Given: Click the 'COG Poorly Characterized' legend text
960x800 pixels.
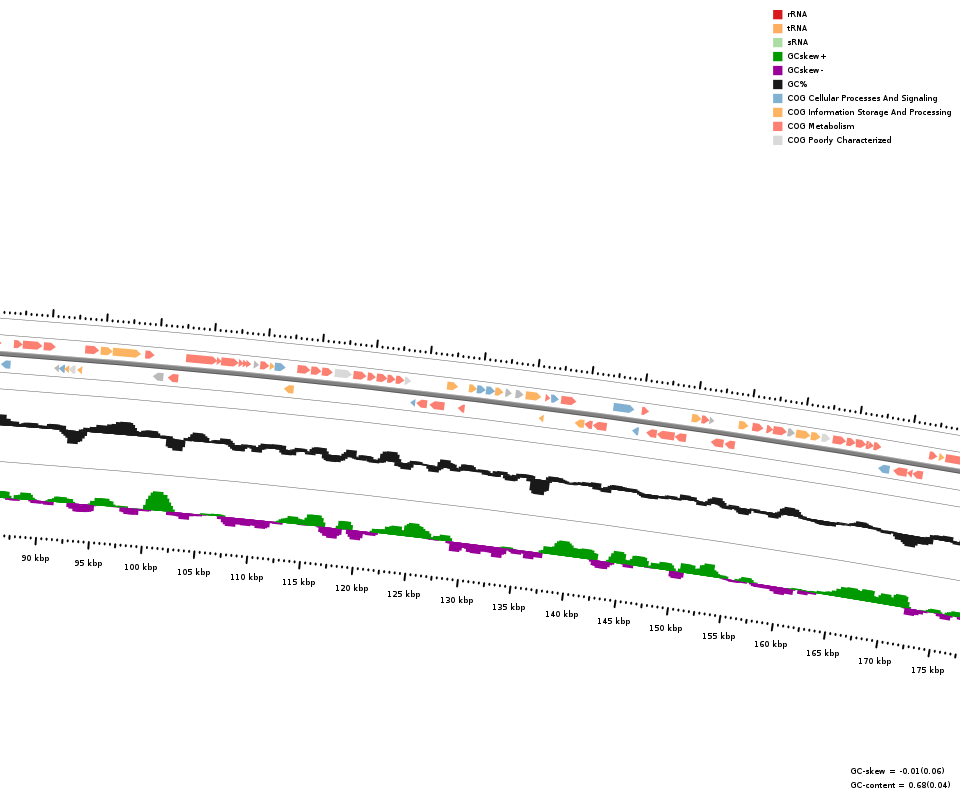Looking at the screenshot, I should (839, 140).
